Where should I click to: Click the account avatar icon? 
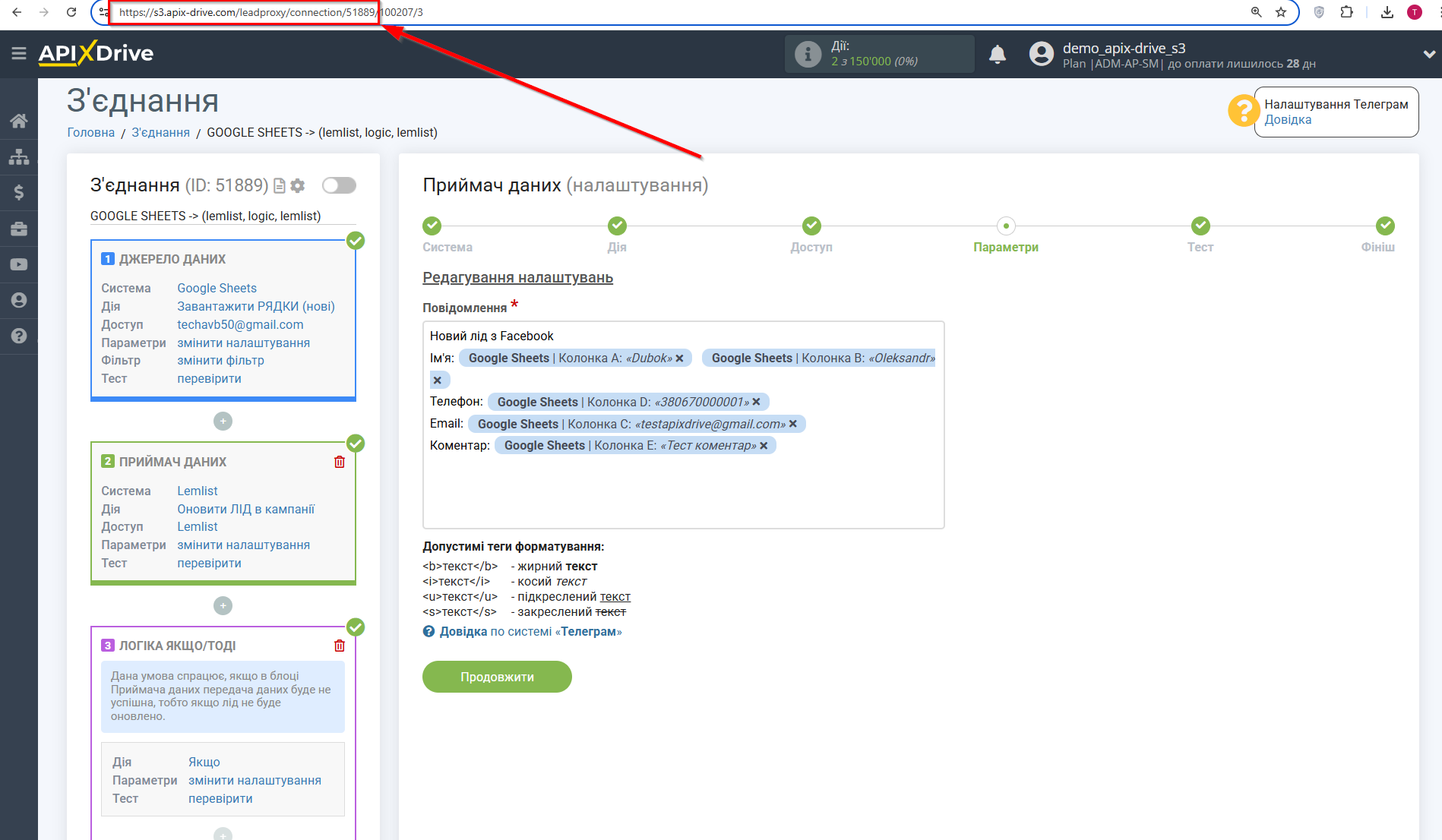pos(1042,54)
